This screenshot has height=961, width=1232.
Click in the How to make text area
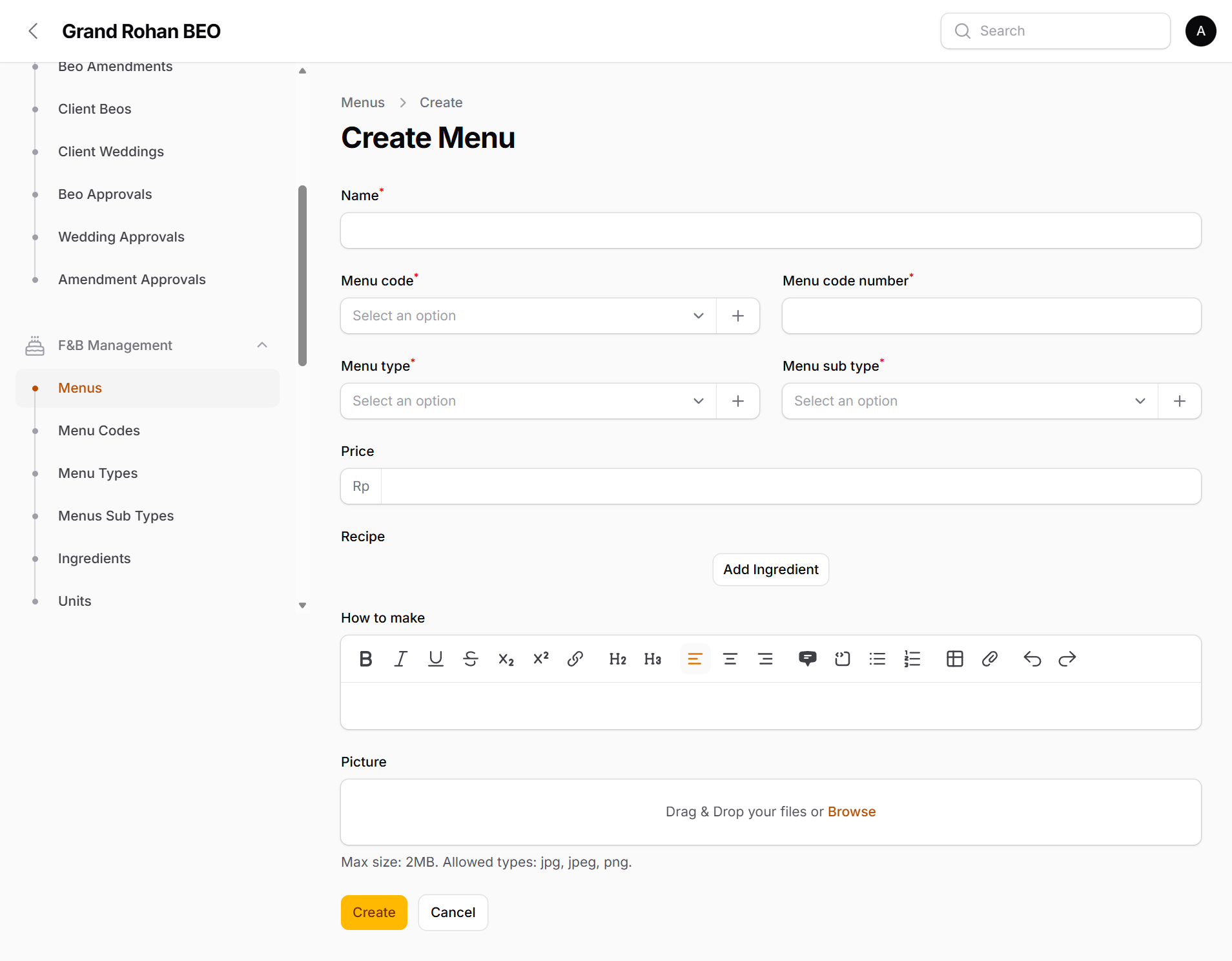pyautogui.click(x=771, y=706)
